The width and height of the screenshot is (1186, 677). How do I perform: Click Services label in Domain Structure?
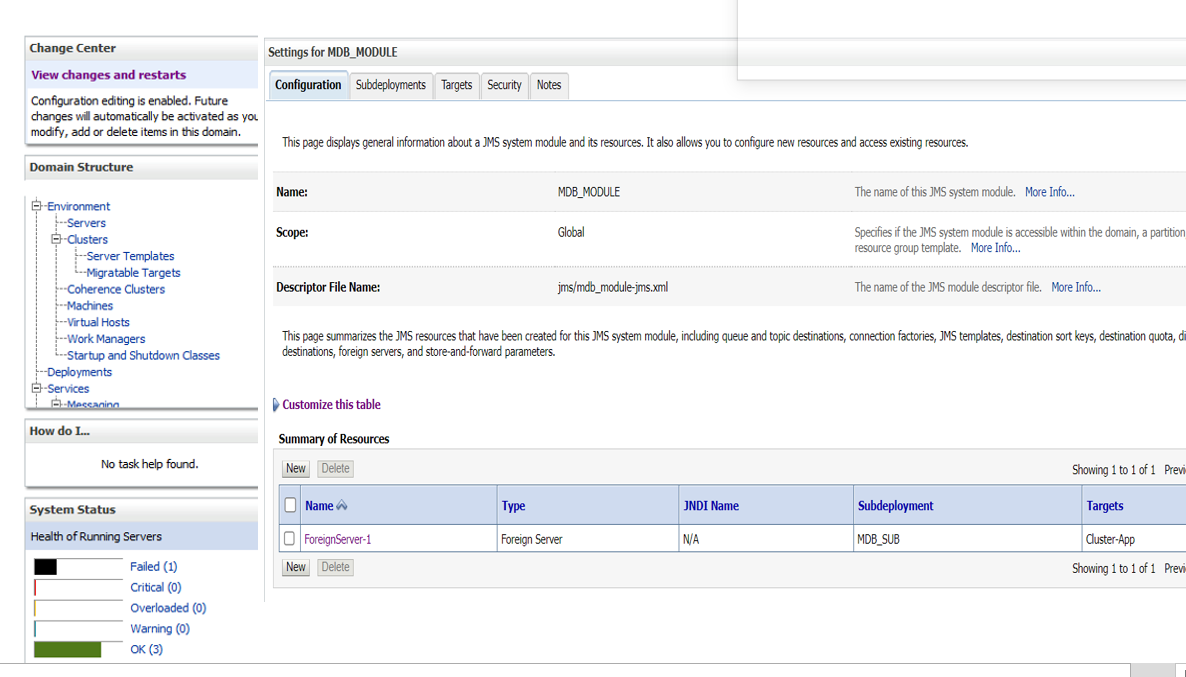[x=68, y=389]
